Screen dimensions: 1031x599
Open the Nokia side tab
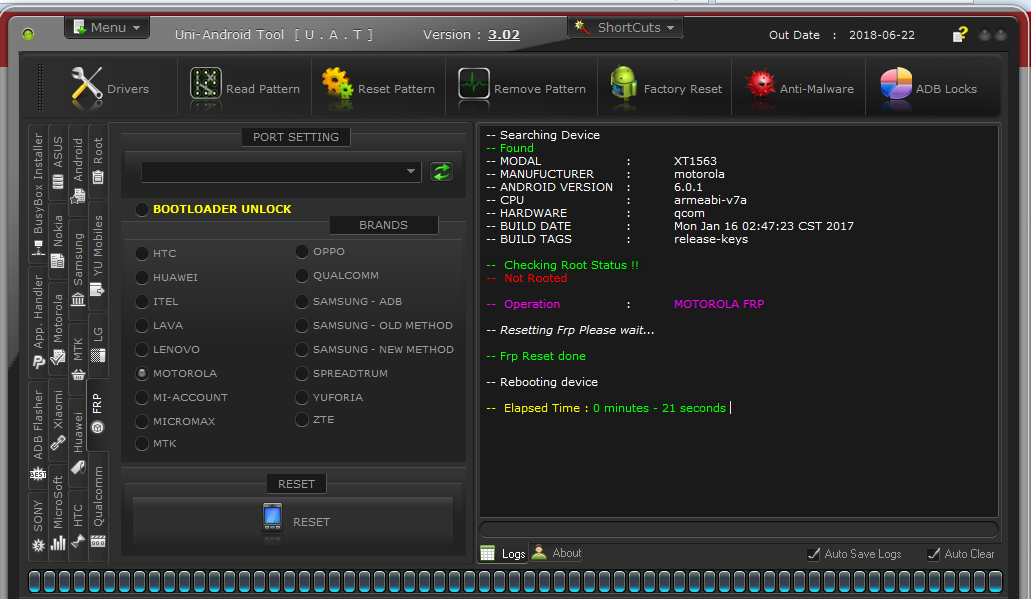(58, 241)
